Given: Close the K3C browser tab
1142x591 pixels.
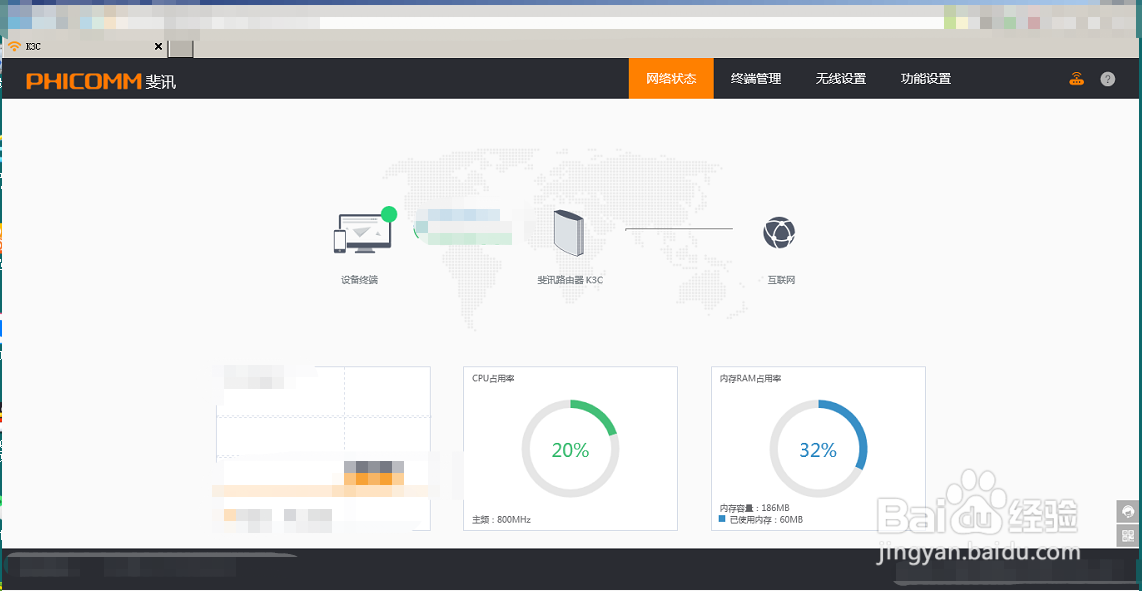Looking at the screenshot, I should point(158,47).
